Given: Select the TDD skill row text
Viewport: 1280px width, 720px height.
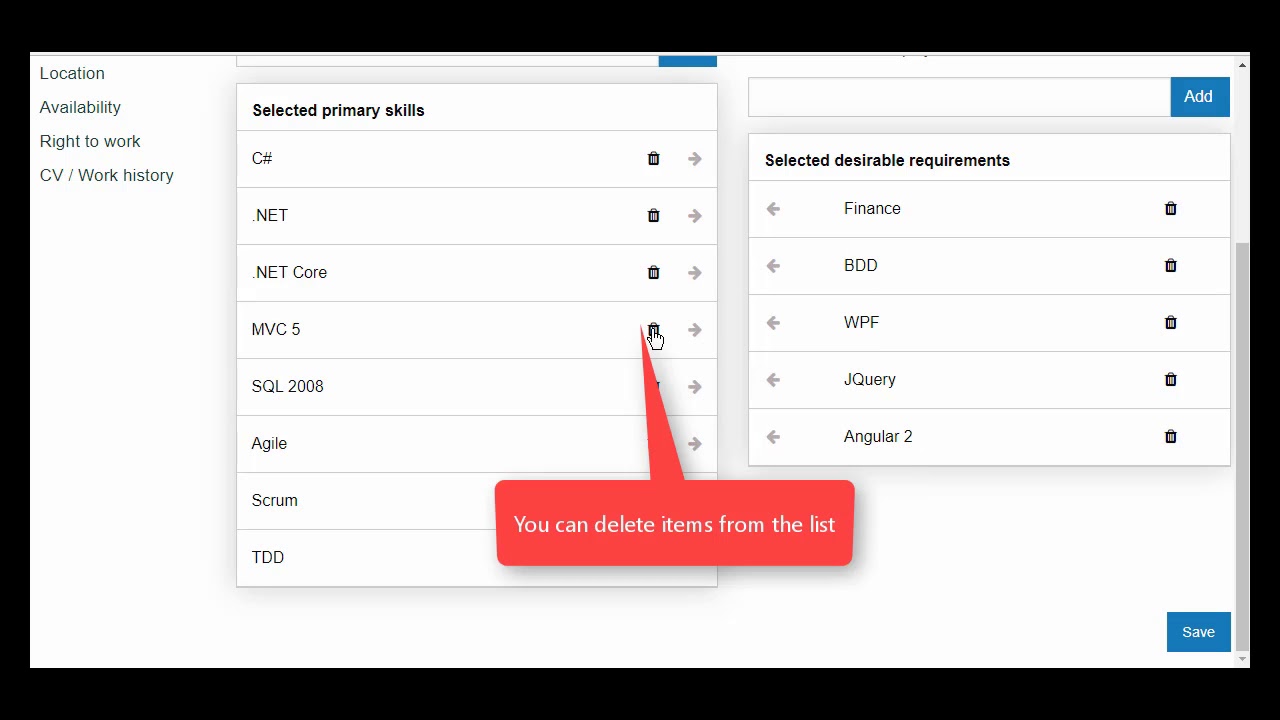Looking at the screenshot, I should (268, 558).
